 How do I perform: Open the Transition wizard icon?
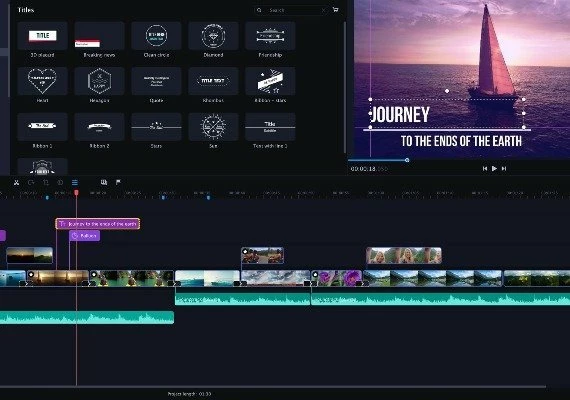click(104, 182)
